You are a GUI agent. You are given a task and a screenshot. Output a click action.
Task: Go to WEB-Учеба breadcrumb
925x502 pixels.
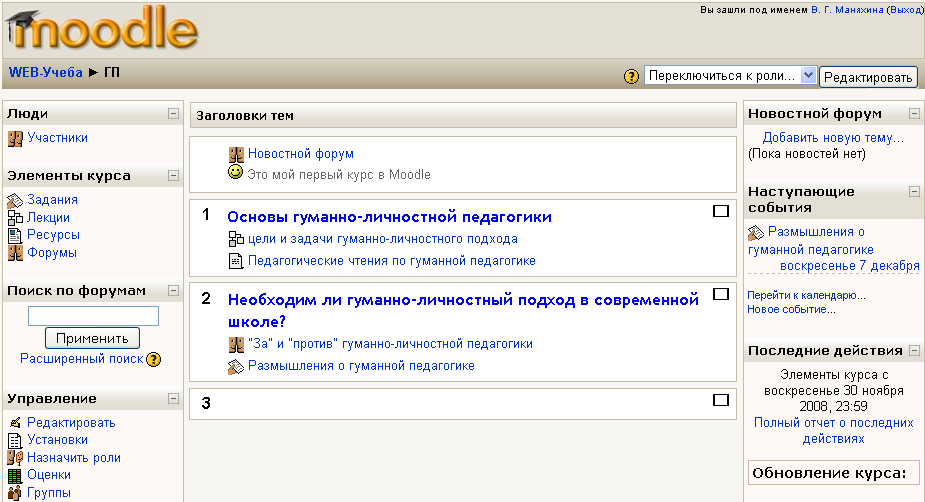(x=46, y=72)
